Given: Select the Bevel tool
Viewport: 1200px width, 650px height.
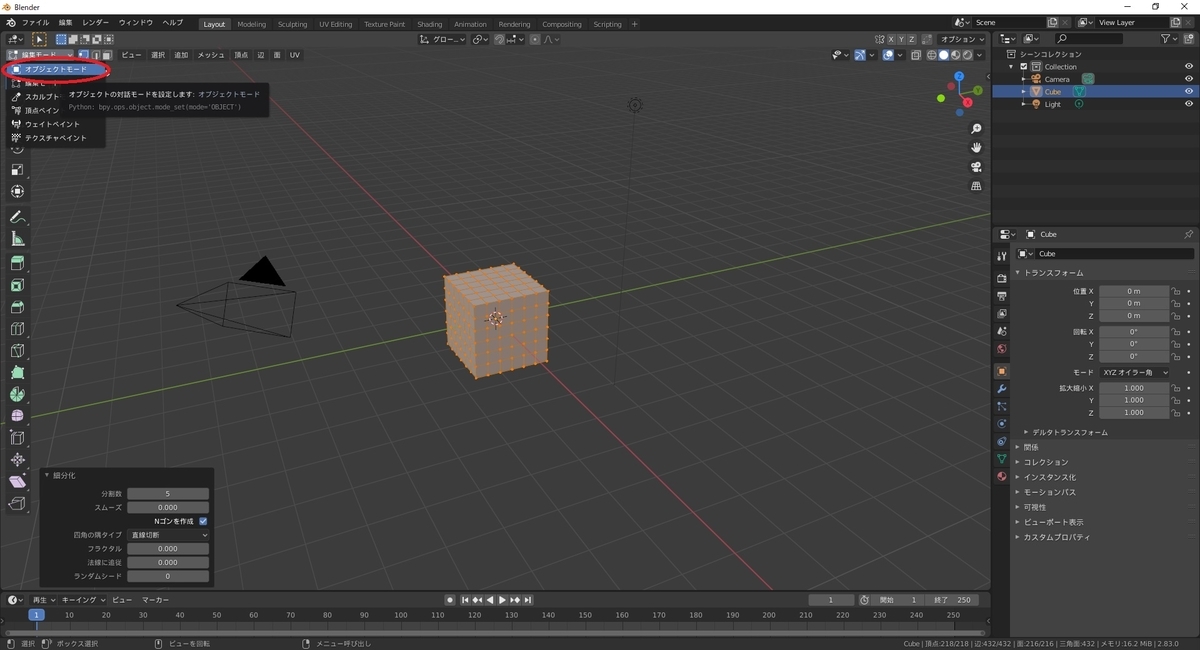Looking at the screenshot, I should tap(17, 307).
